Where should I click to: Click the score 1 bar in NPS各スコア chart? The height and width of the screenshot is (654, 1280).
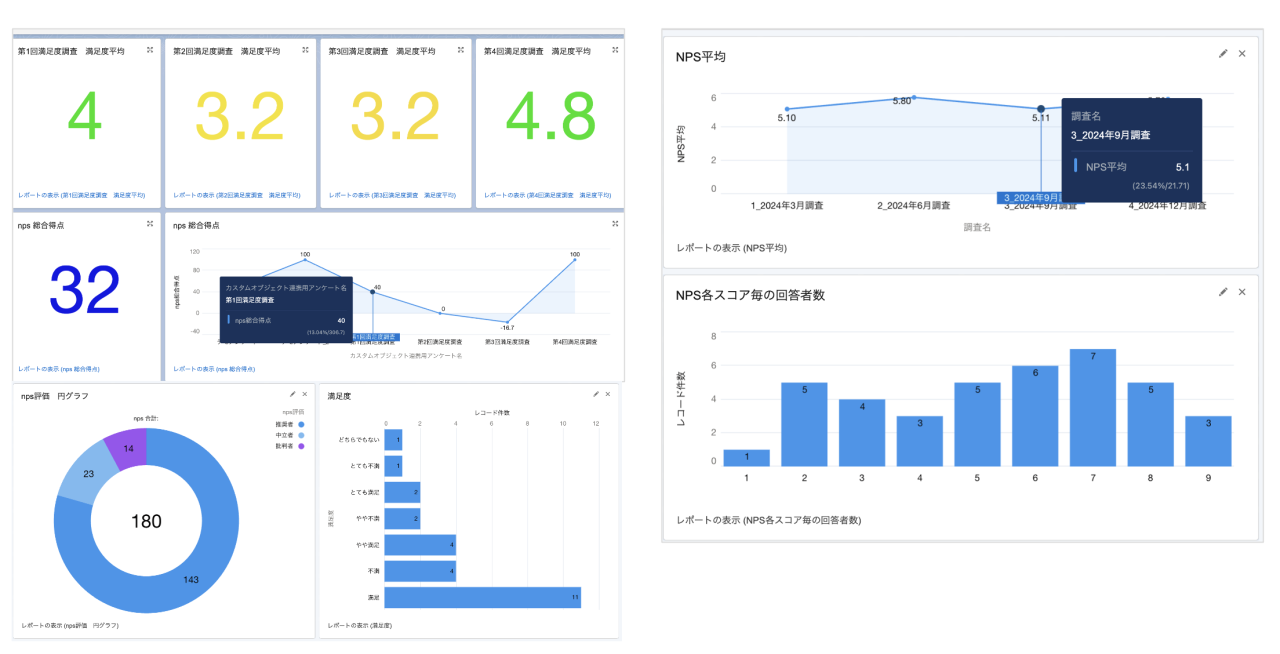pyautogui.click(x=746, y=458)
